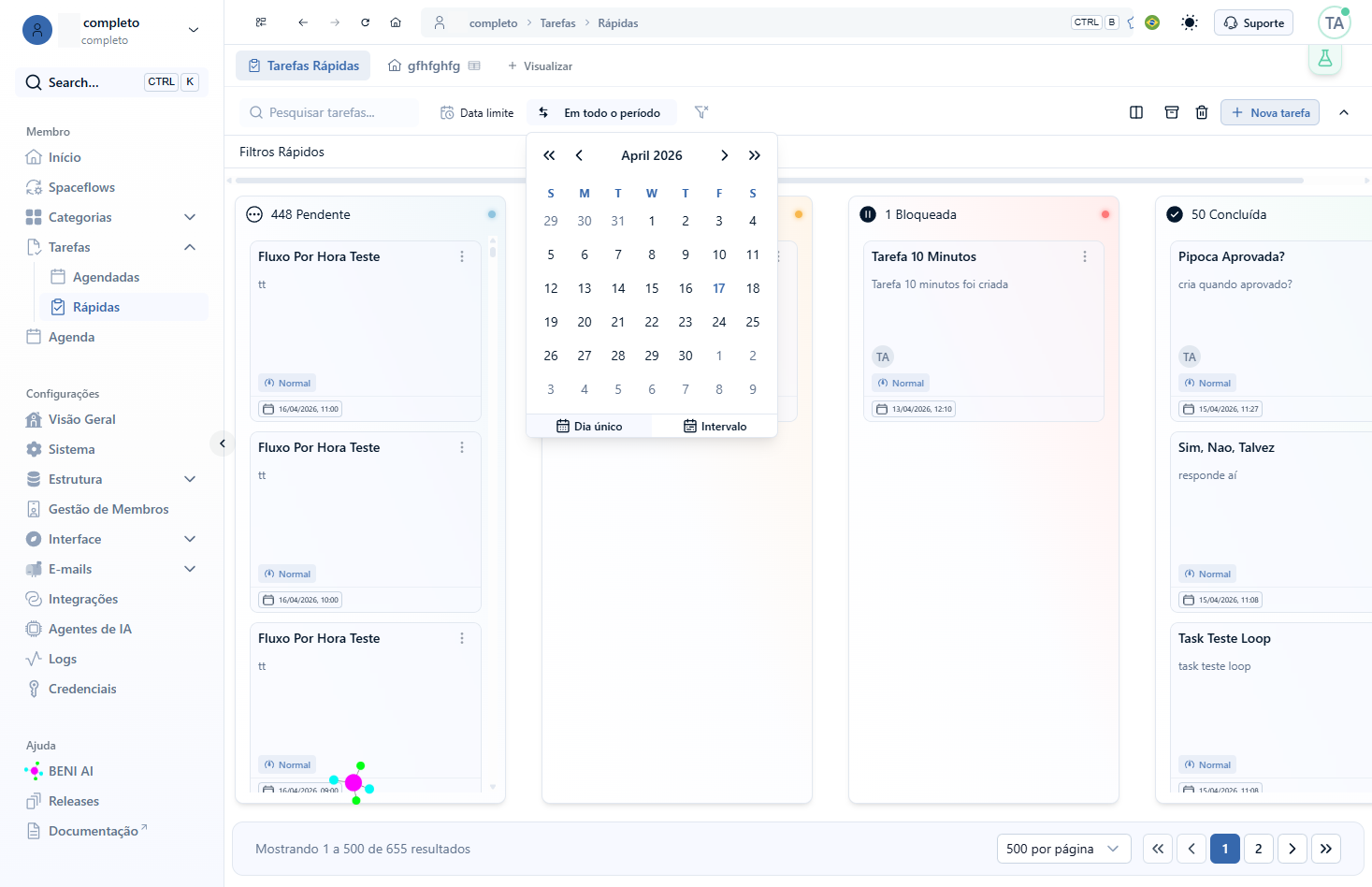The image size is (1372, 887).
Task: Jump back one year in calendar
Action: click(549, 155)
